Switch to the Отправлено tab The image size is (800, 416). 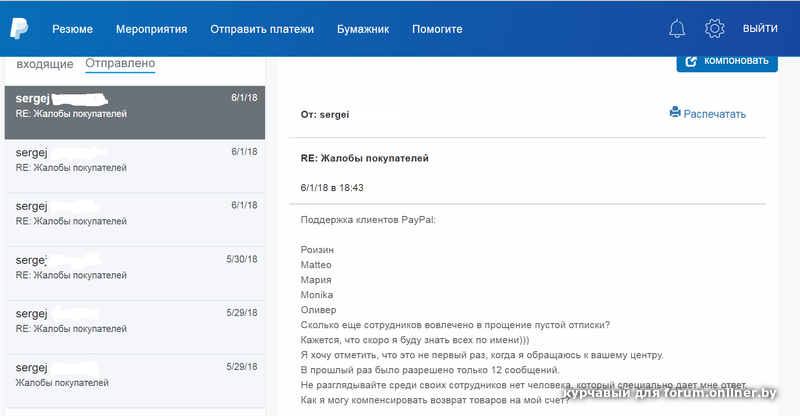pos(120,63)
